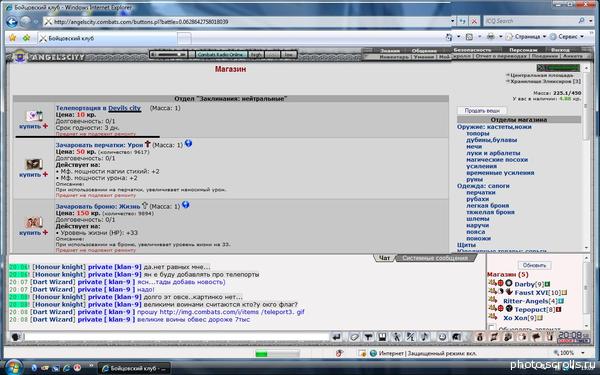Click the Продать вещи button
This screenshot has width=600, height=375.
coord(482,110)
